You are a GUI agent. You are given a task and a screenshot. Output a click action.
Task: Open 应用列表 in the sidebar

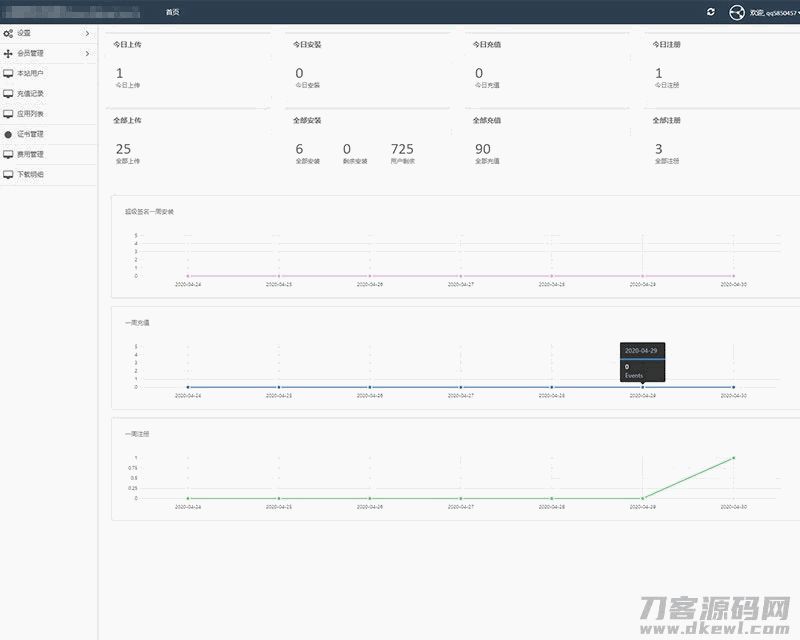coord(30,114)
